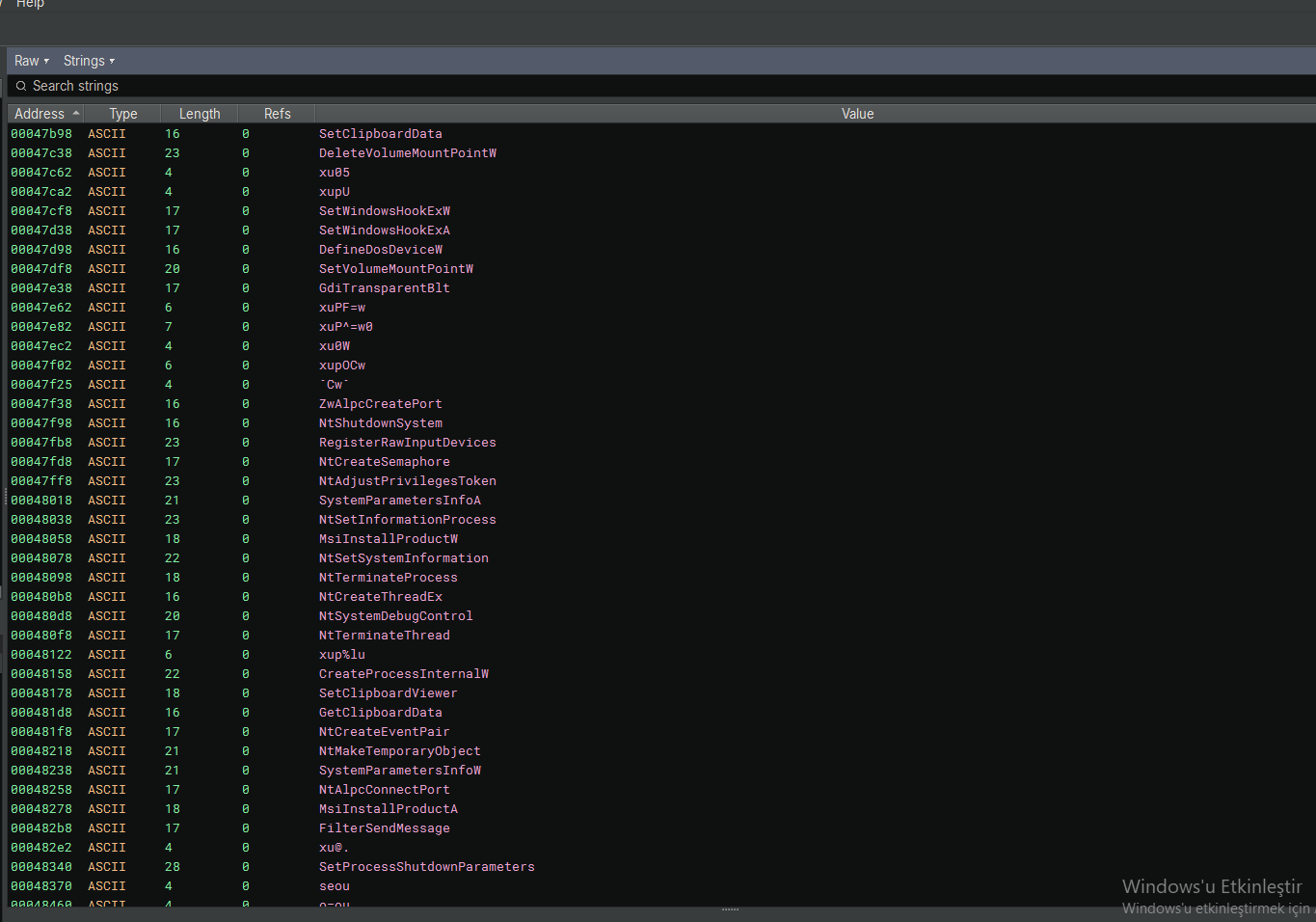Select the seou string value
The height and width of the screenshot is (922, 1316).
pos(335,886)
